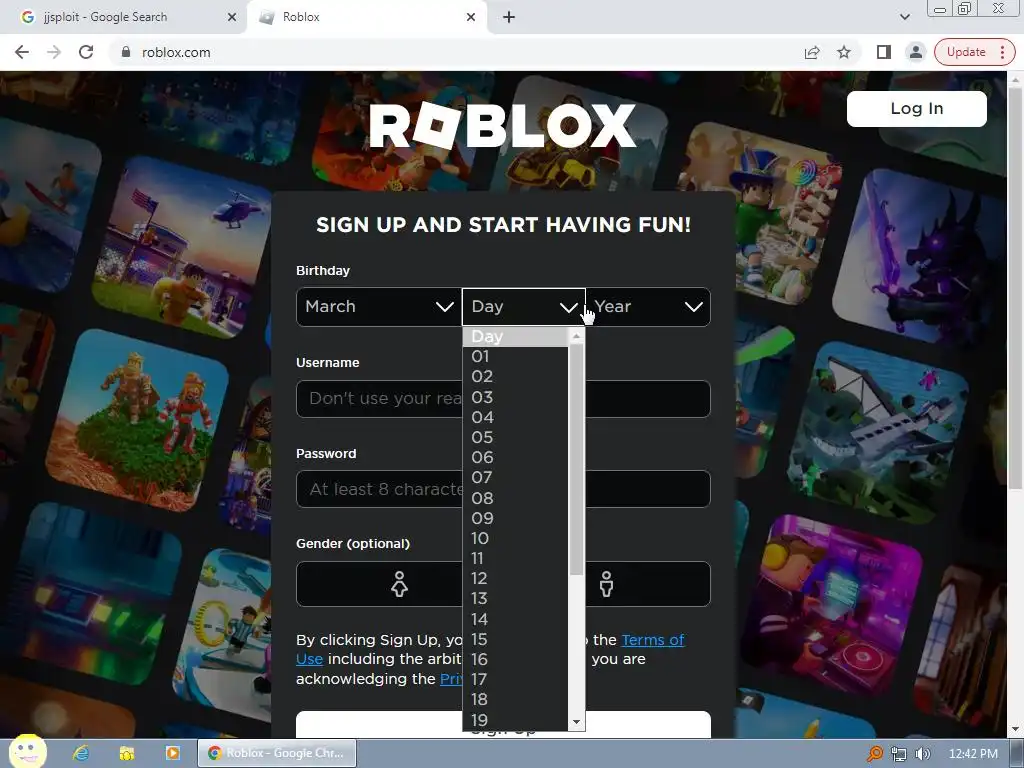The image size is (1024, 768).
Task: Click the Chrome Update button
Action: coord(966,52)
